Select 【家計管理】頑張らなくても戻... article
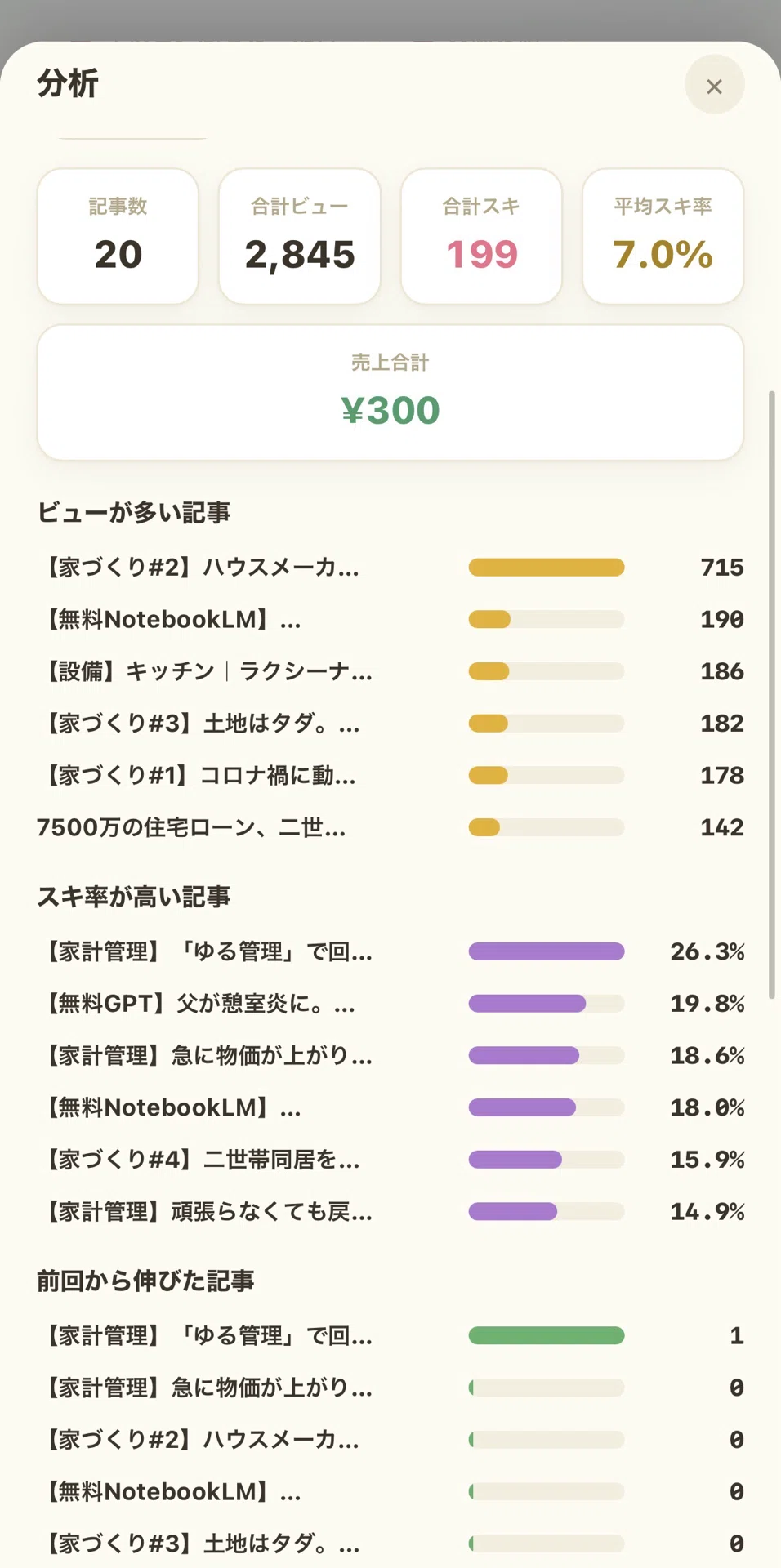The height and width of the screenshot is (1568, 781). (x=390, y=1211)
